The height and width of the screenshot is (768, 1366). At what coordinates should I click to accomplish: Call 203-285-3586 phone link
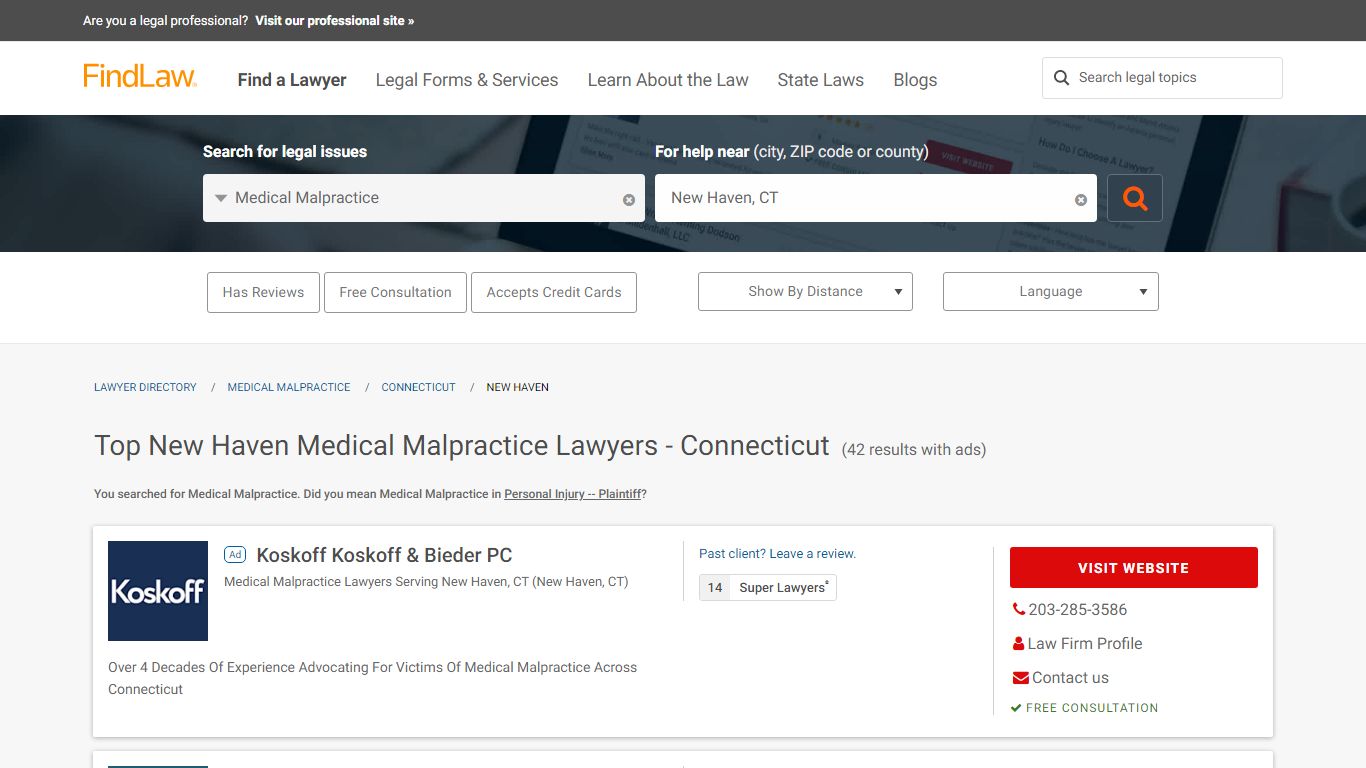click(1078, 610)
